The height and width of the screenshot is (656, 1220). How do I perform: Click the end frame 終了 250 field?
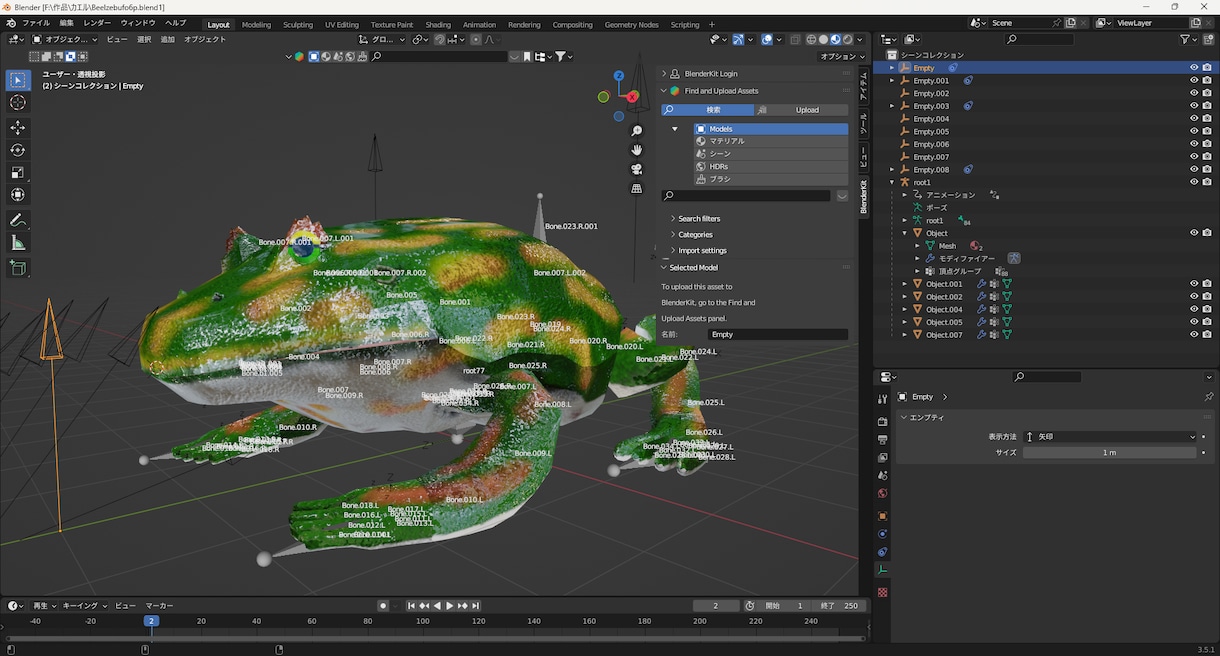838,606
